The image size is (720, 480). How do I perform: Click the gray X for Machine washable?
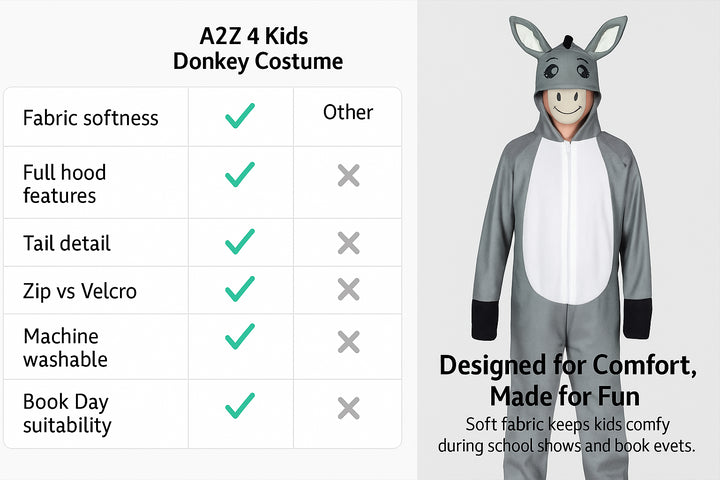349,342
